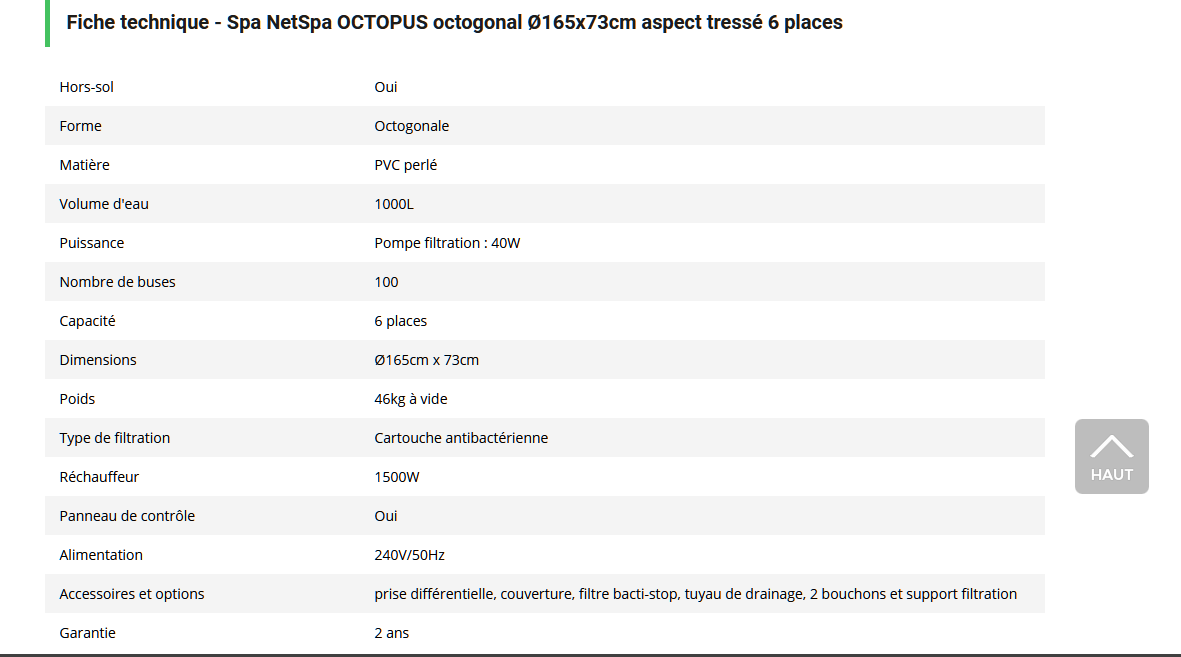Select the Hors-sol row label

[87, 87]
